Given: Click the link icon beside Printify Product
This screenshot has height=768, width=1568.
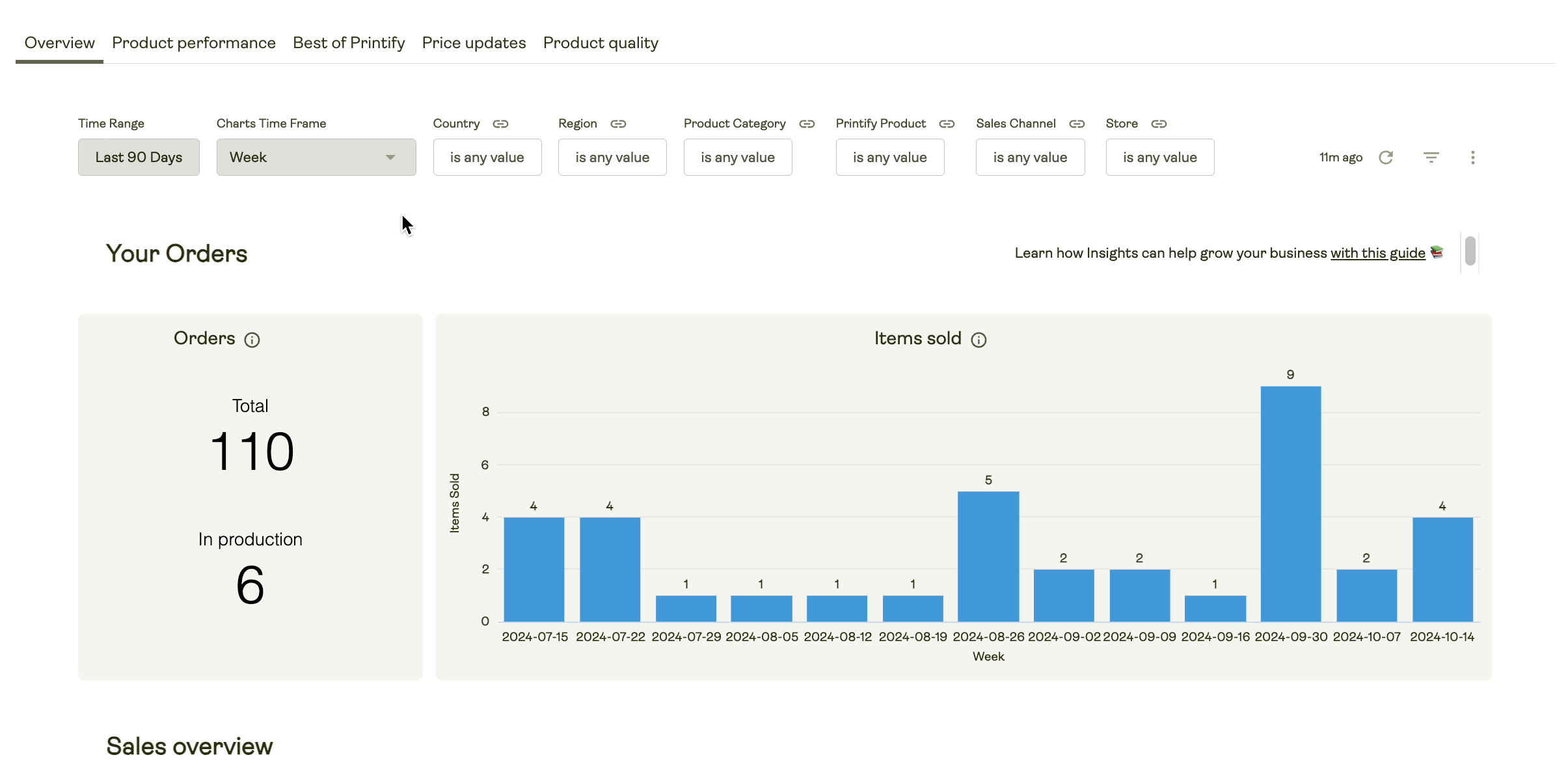Looking at the screenshot, I should (x=947, y=124).
